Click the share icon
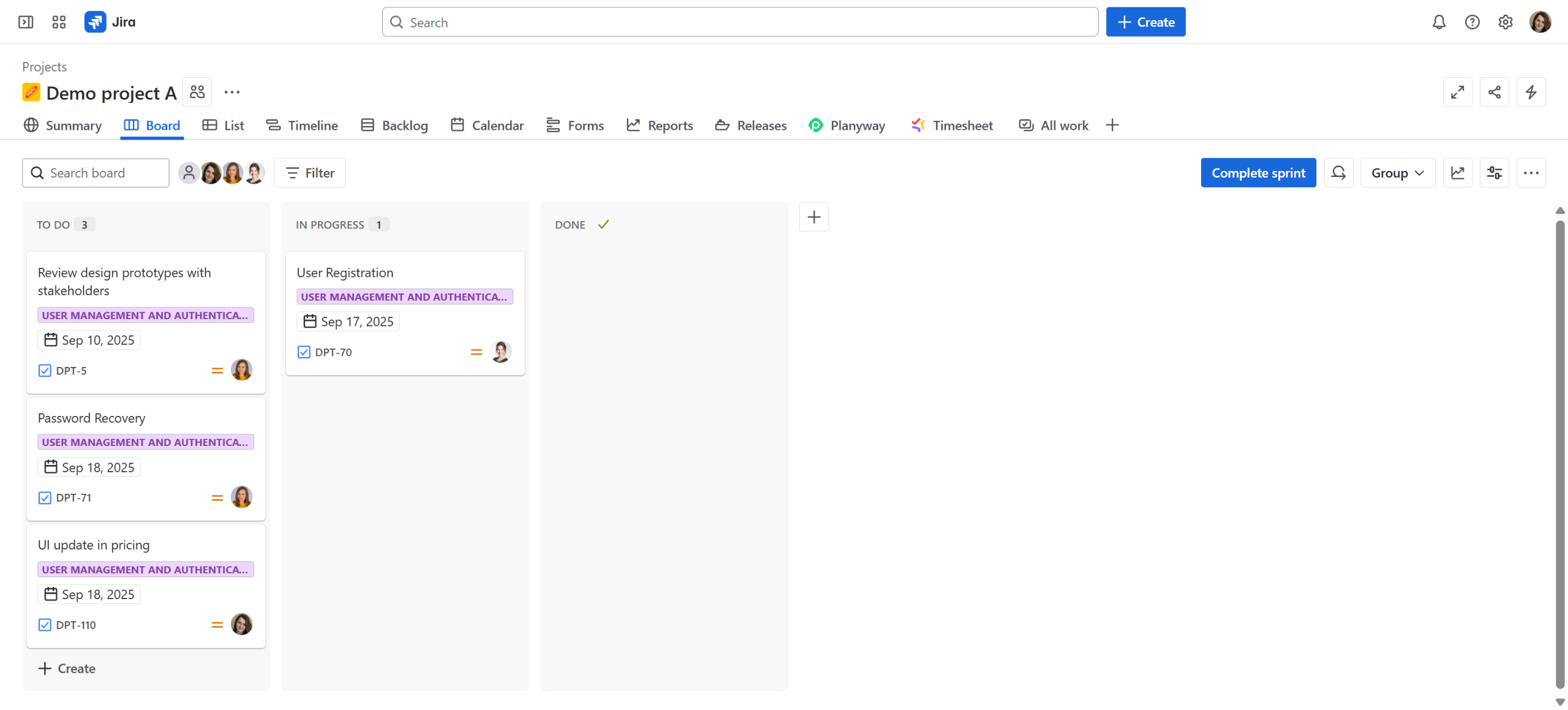The image size is (1568, 710). click(1494, 92)
